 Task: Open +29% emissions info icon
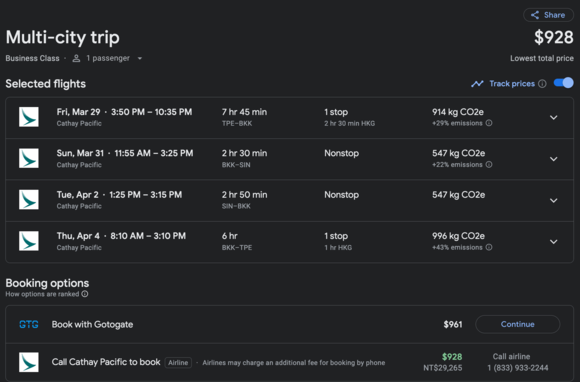[489, 123]
